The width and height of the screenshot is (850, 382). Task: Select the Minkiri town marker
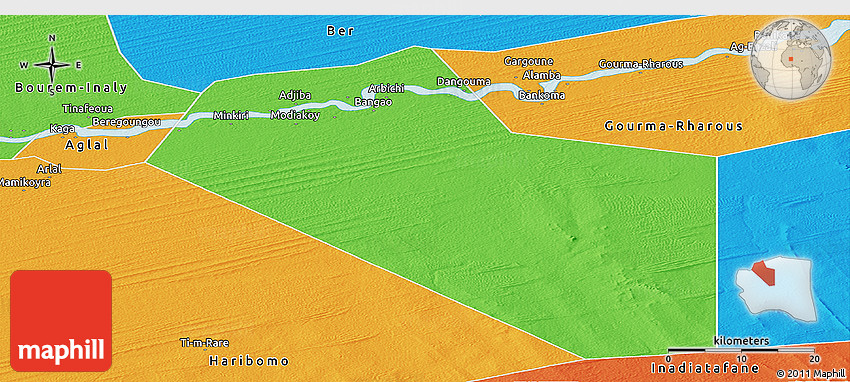(x=231, y=125)
